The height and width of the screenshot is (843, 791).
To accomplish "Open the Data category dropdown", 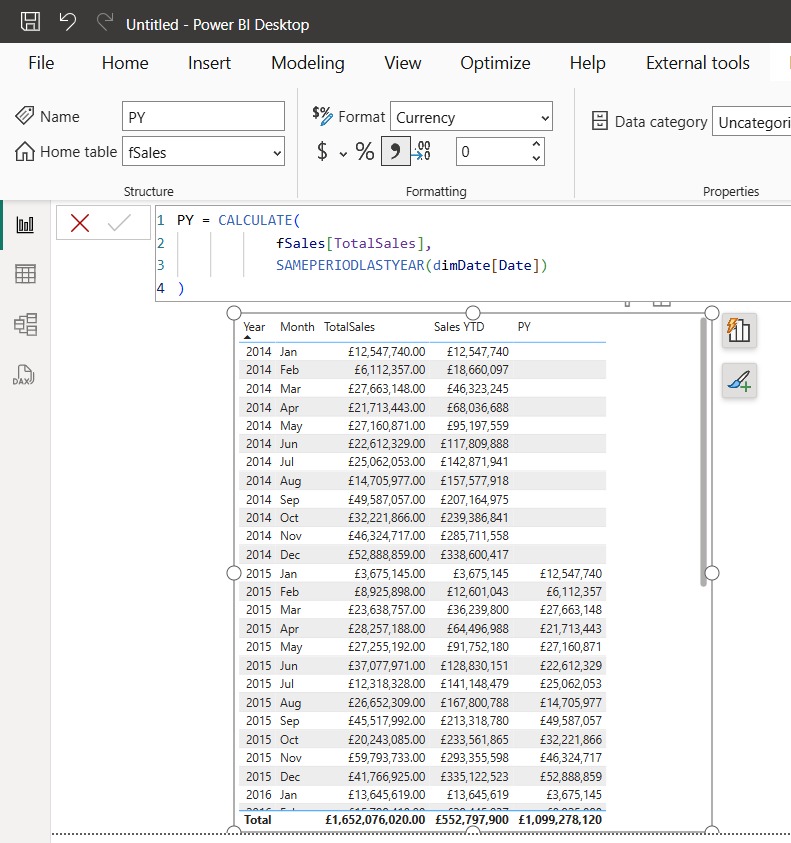I will [750, 122].
